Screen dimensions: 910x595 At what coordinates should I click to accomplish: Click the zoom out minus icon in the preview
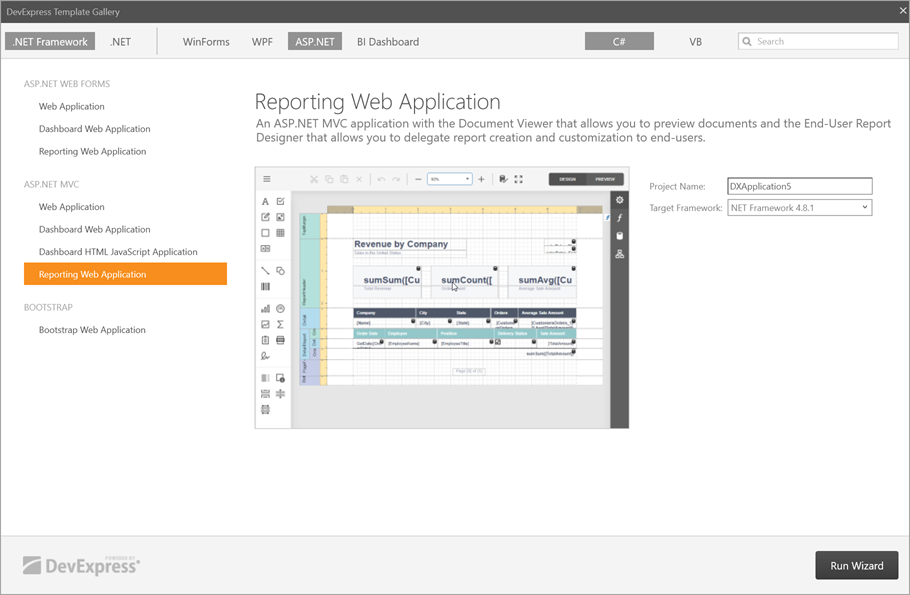(x=418, y=179)
